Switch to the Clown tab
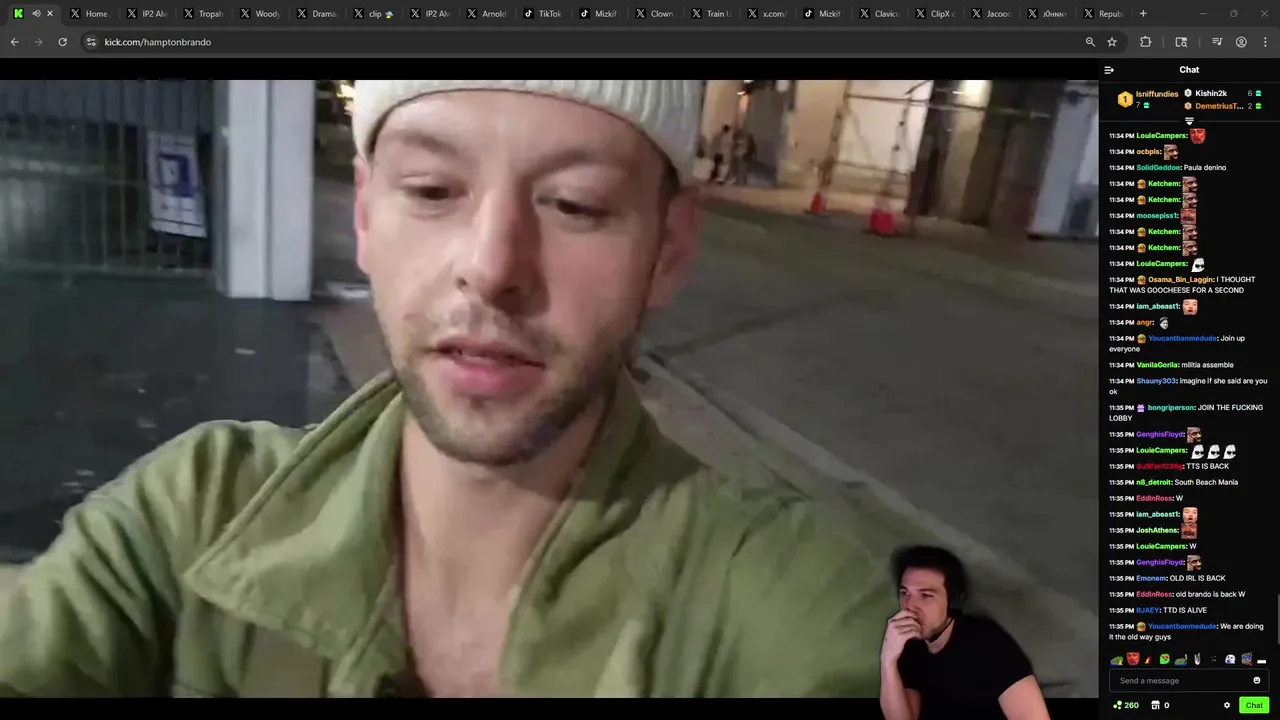This screenshot has height=720, width=1280. click(x=655, y=14)
